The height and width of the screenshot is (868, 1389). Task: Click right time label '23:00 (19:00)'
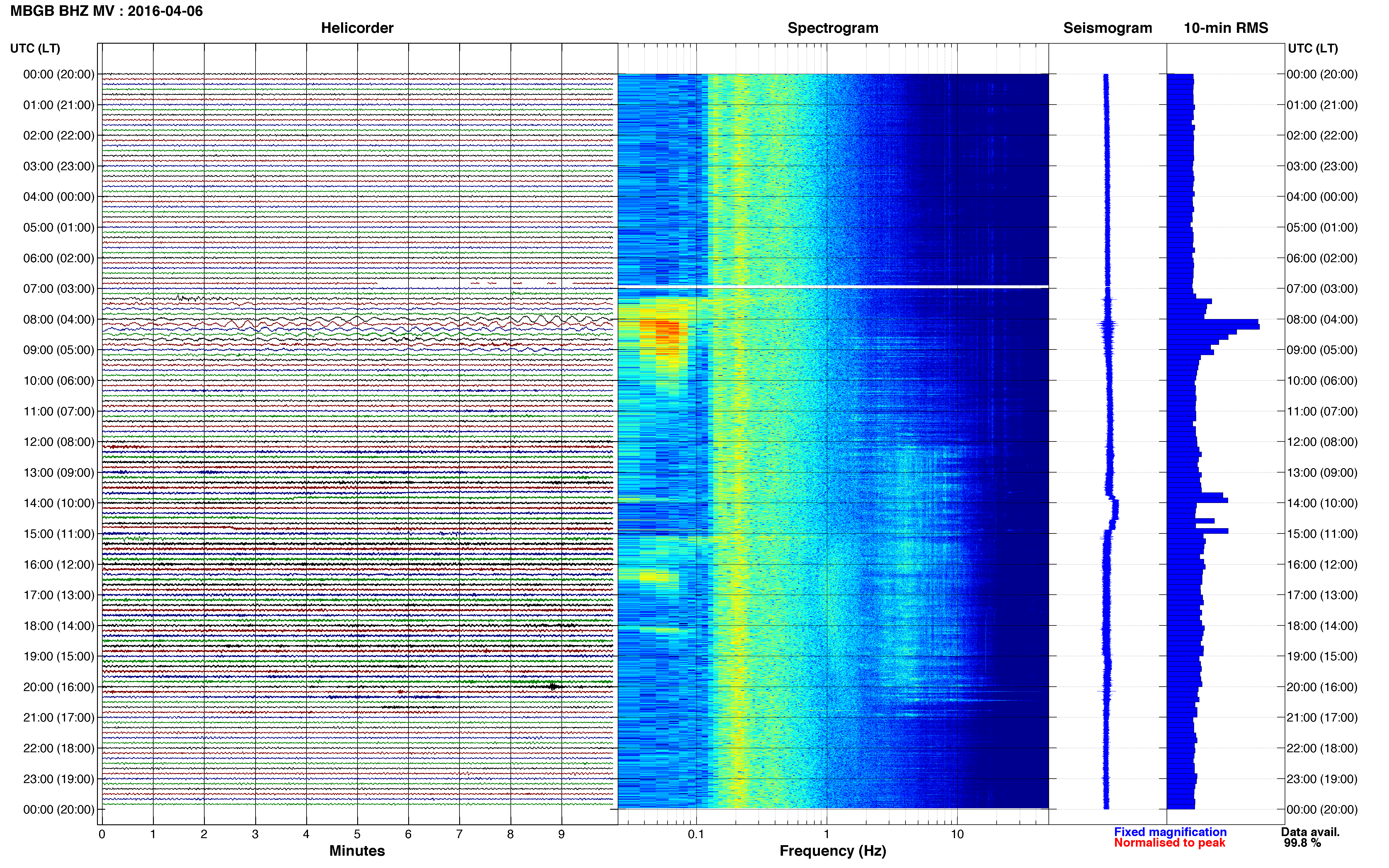point(1322,779)
